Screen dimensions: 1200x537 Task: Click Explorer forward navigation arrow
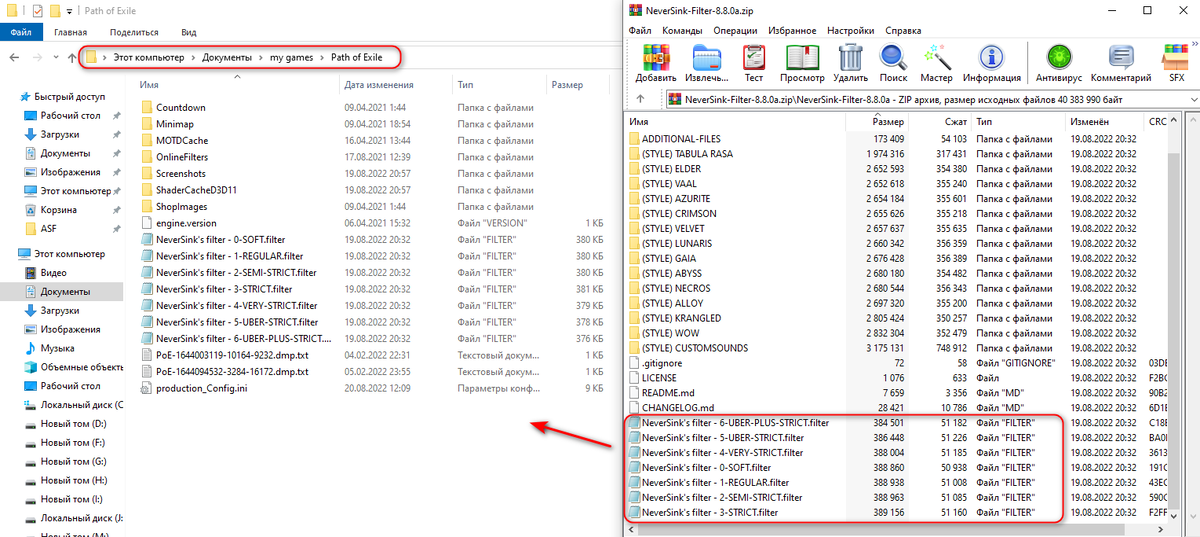[35, 58]
